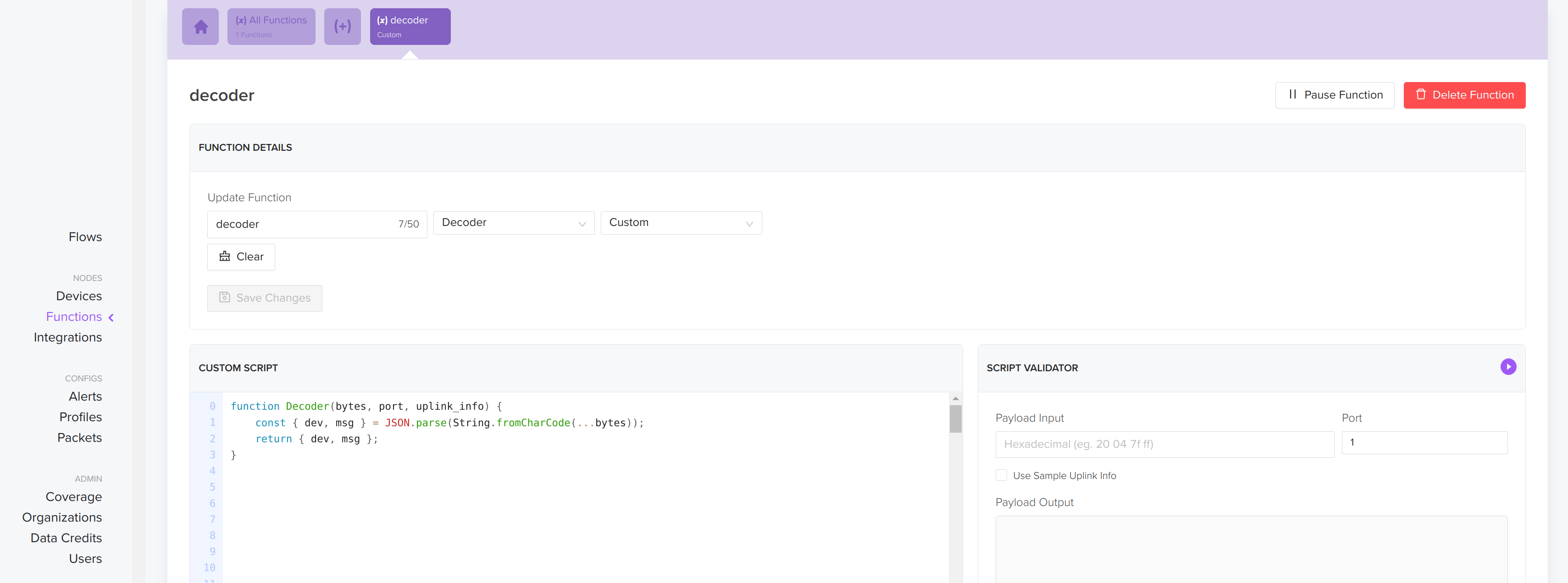
Task: Click the Clear button with broom icon
Action: [x=241, y=257]
